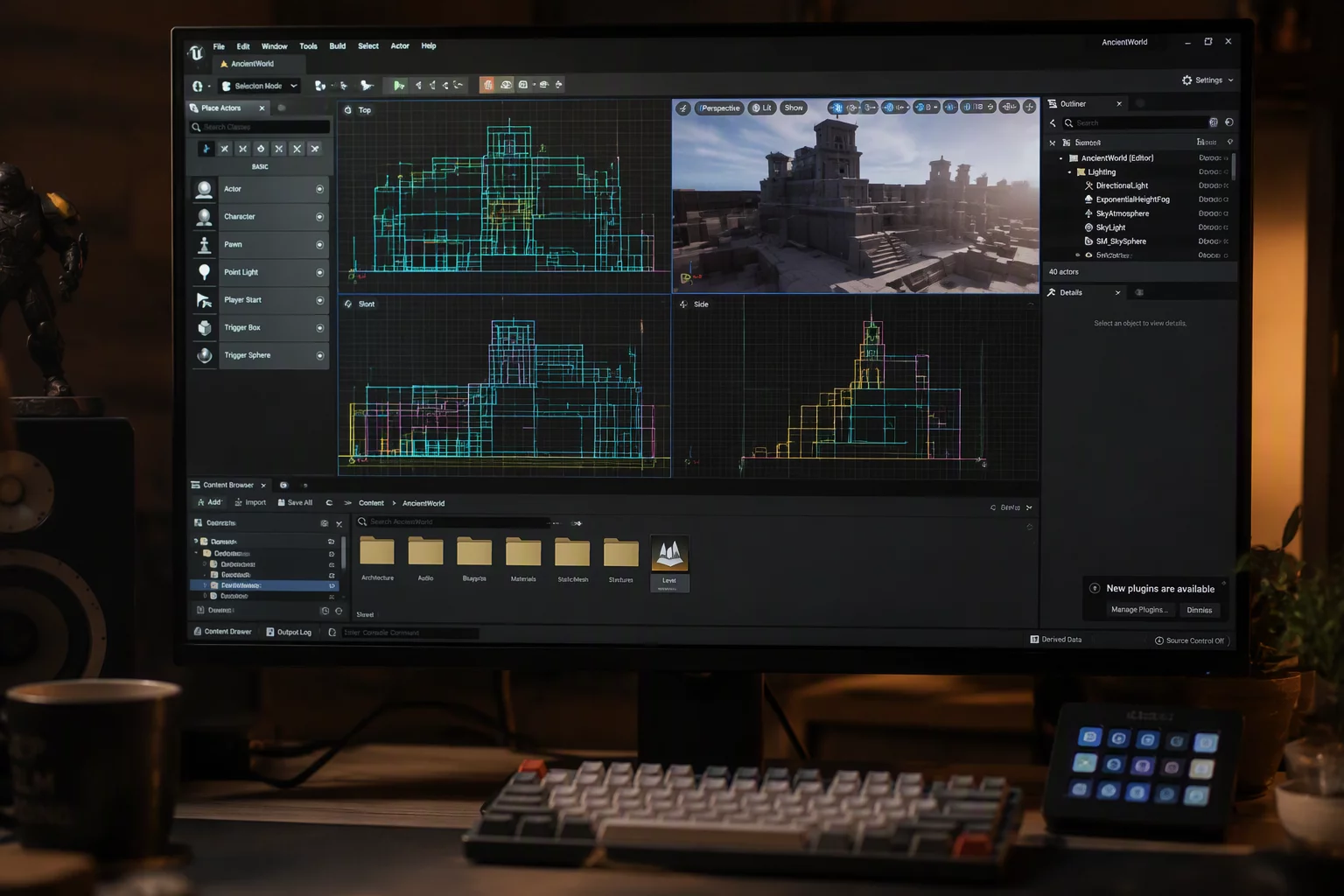The width and height of the screenshot is (1344, 896).
Task: Open the Perspective view mode dropdown
Action: pos(719,108)
